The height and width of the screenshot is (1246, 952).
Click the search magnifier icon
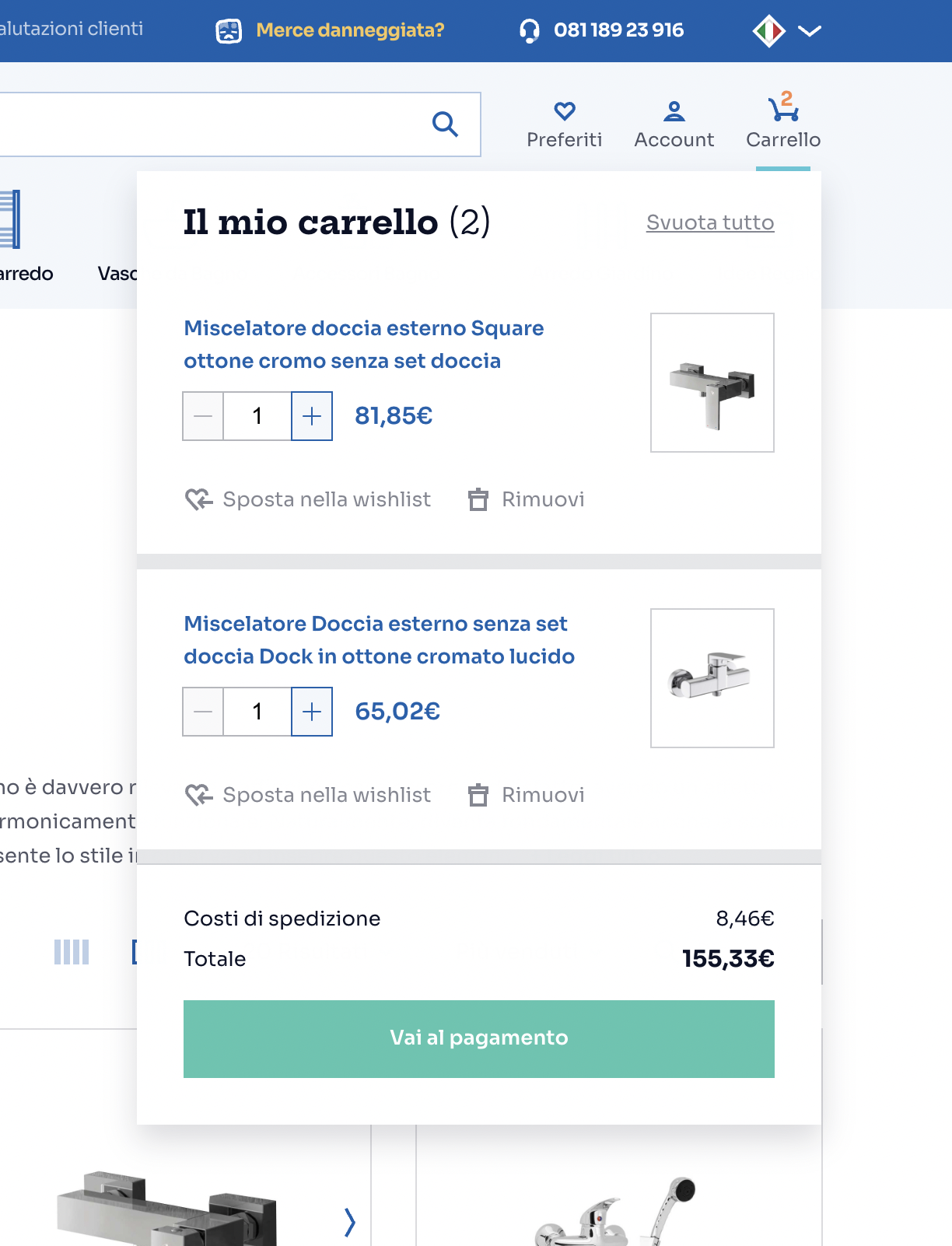(x=445, y=124)
